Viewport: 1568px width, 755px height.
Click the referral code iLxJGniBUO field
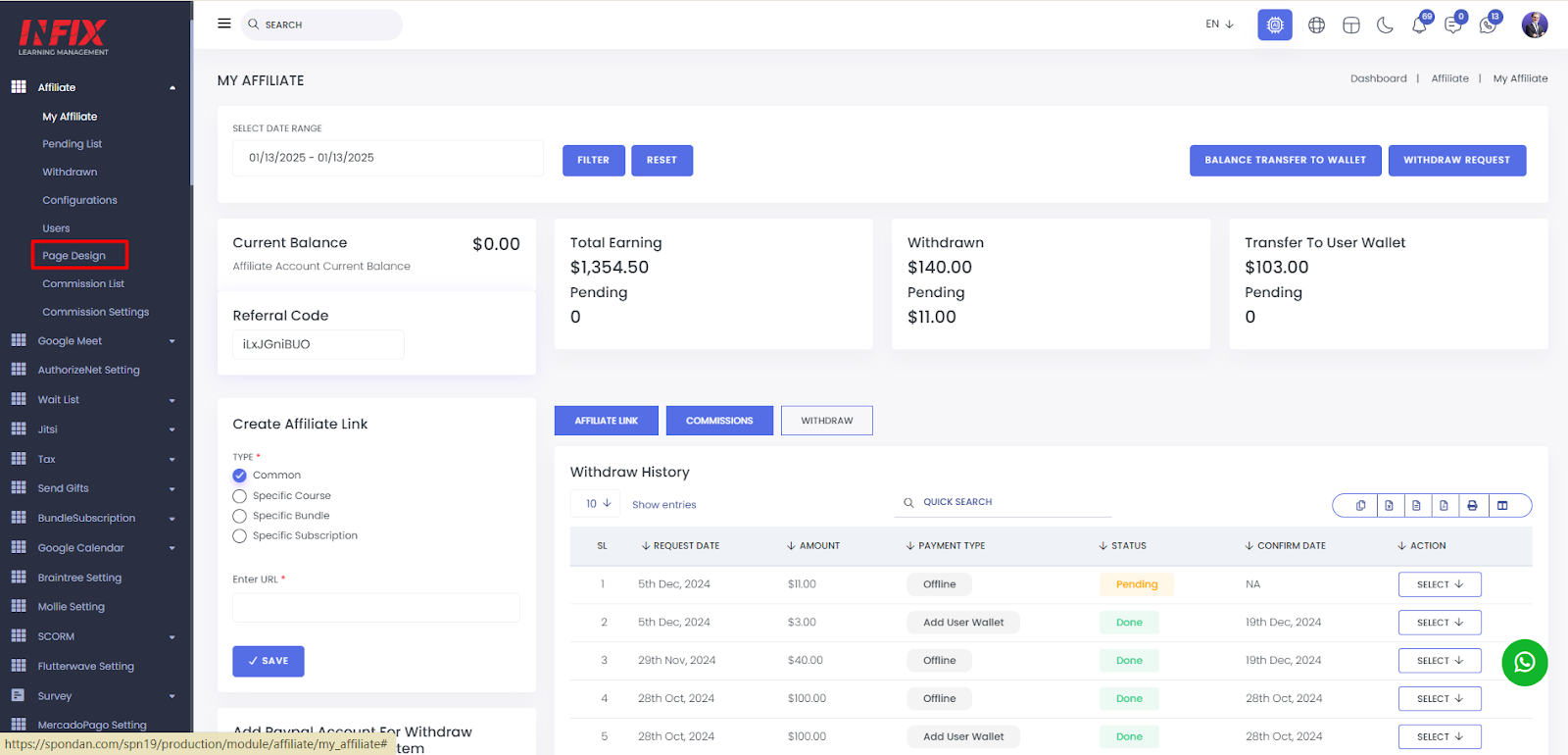point(318,344)
